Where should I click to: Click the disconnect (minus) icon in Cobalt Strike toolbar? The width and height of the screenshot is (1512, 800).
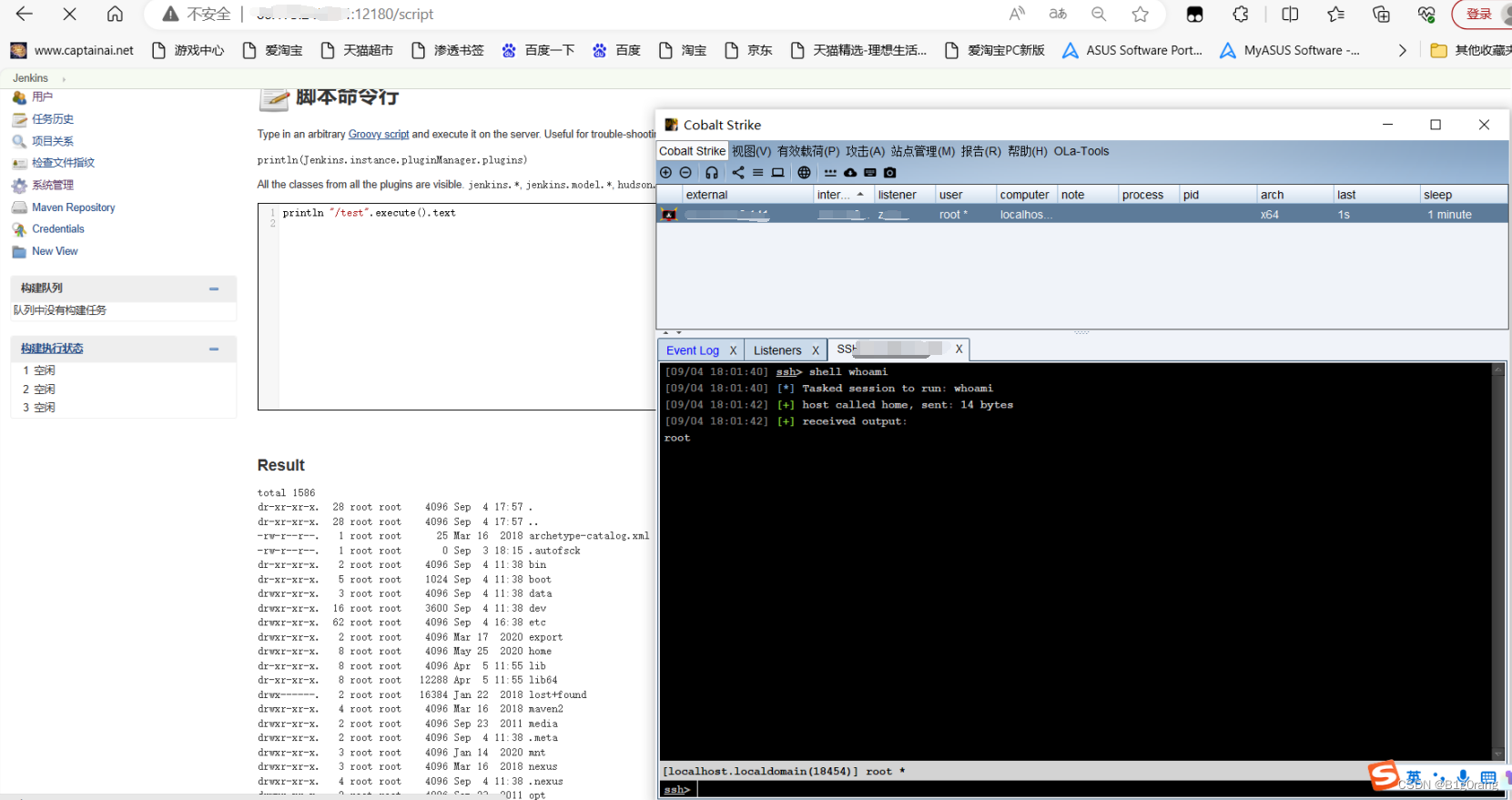pyautogui.click(x=685, y=172)
